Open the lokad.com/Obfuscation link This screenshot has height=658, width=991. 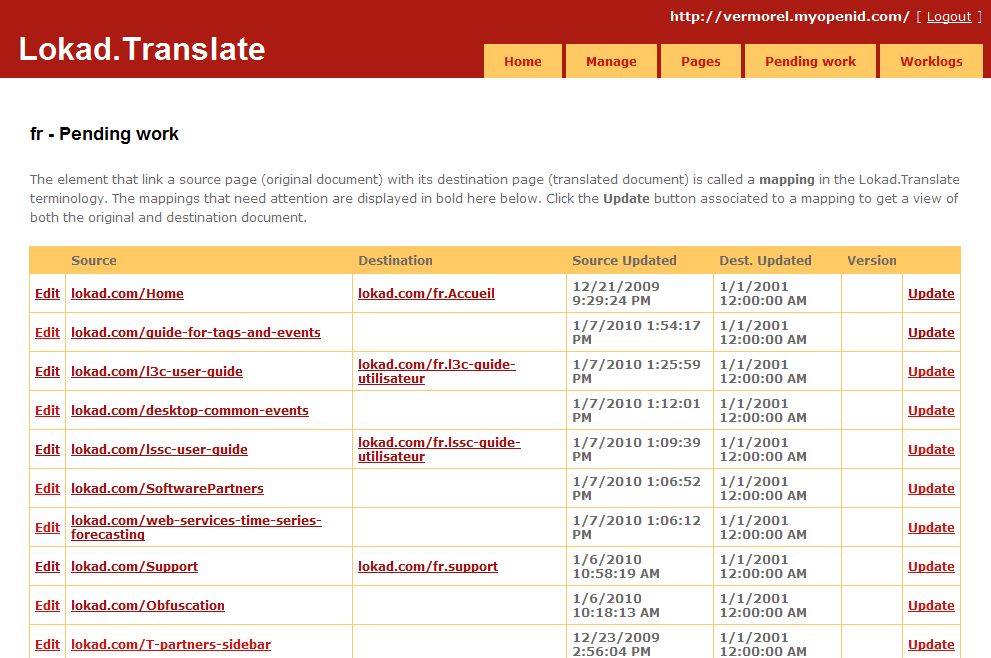147,606
